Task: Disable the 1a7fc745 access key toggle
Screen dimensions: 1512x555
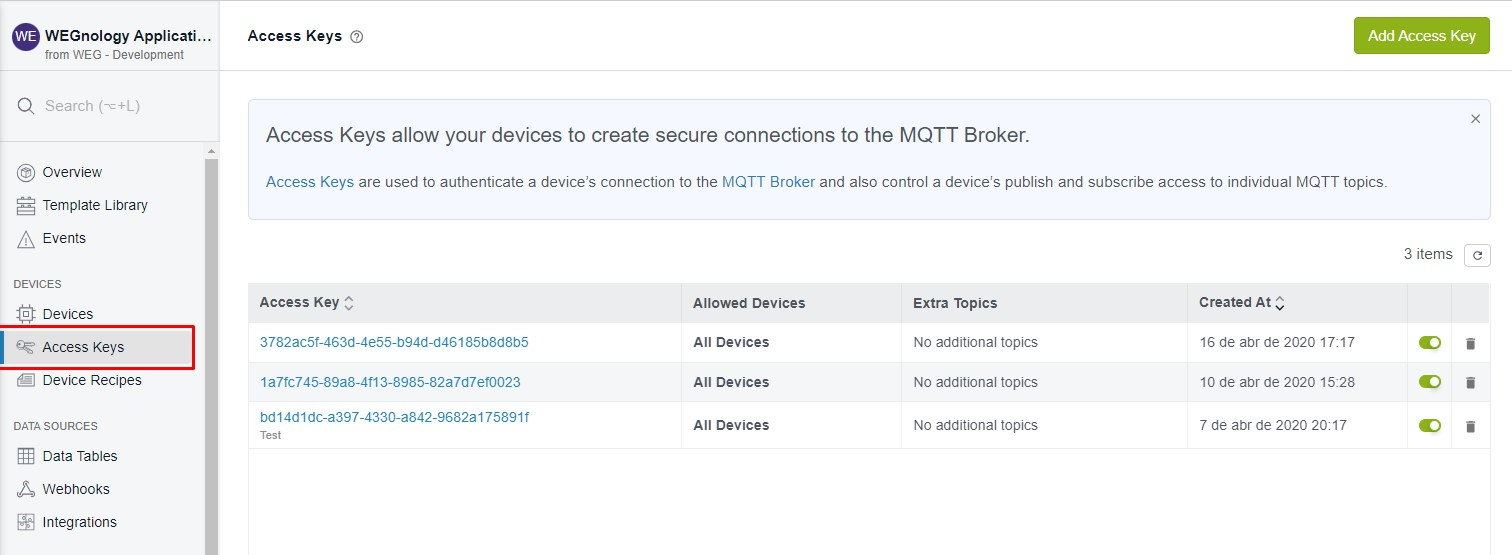Action: pos(1430,382)
